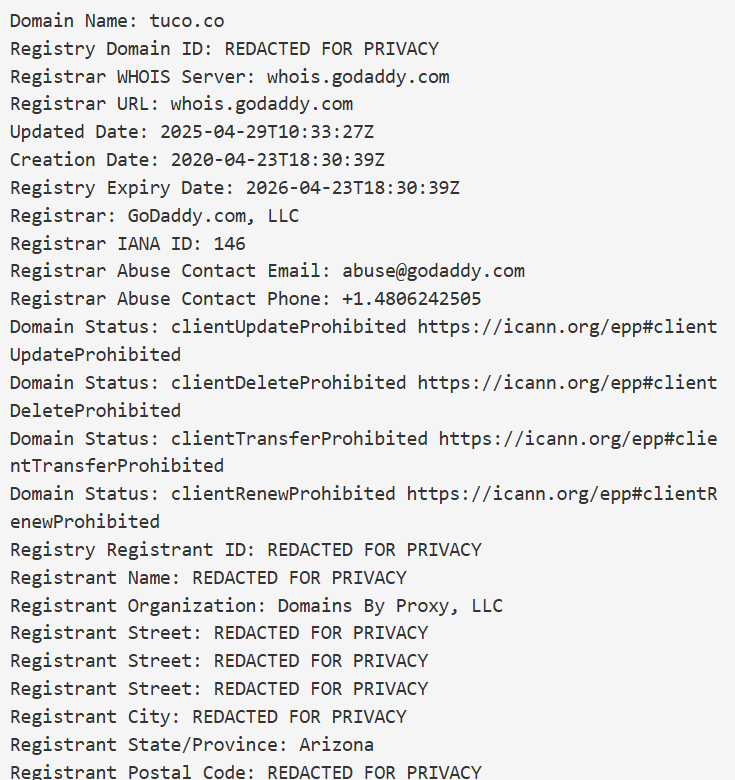Viewport: 735px width, 780px height.
Task: Click the abuse@godaddy.com email address
Action: [433, 271]
